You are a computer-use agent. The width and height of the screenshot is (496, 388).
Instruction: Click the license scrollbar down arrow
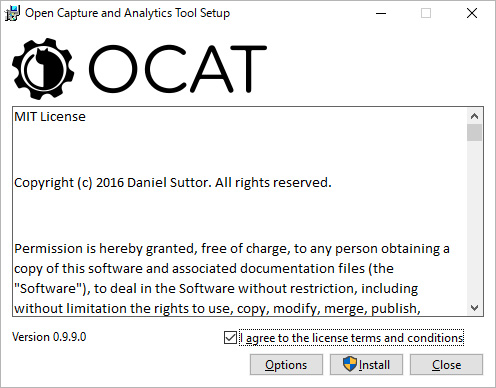point(474,307)
